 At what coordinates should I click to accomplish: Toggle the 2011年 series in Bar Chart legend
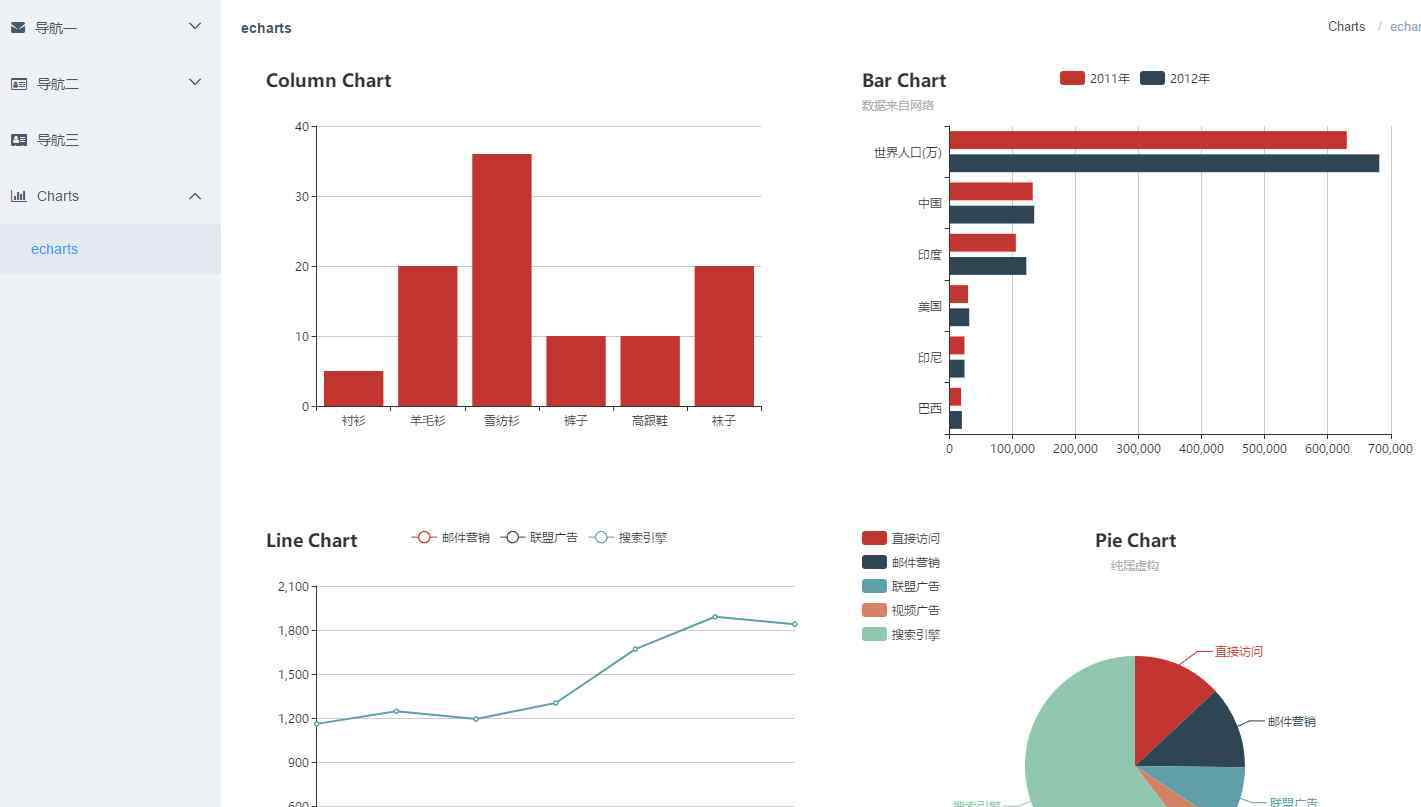point(1094,78)
